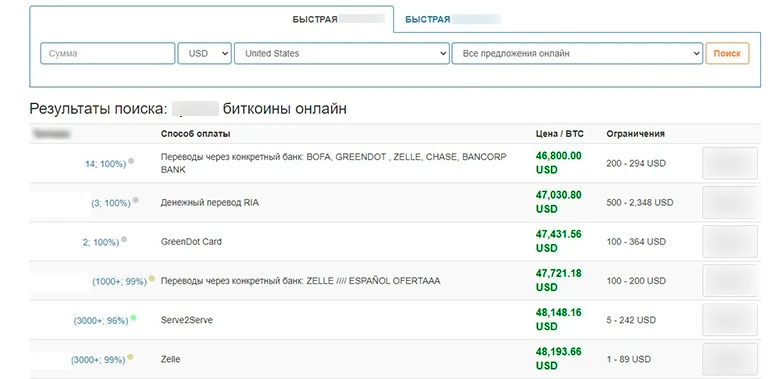Click the 47,721.18 USD price
Image resolution: width=775 pixels, height=379 pixels.
(559, 280)
